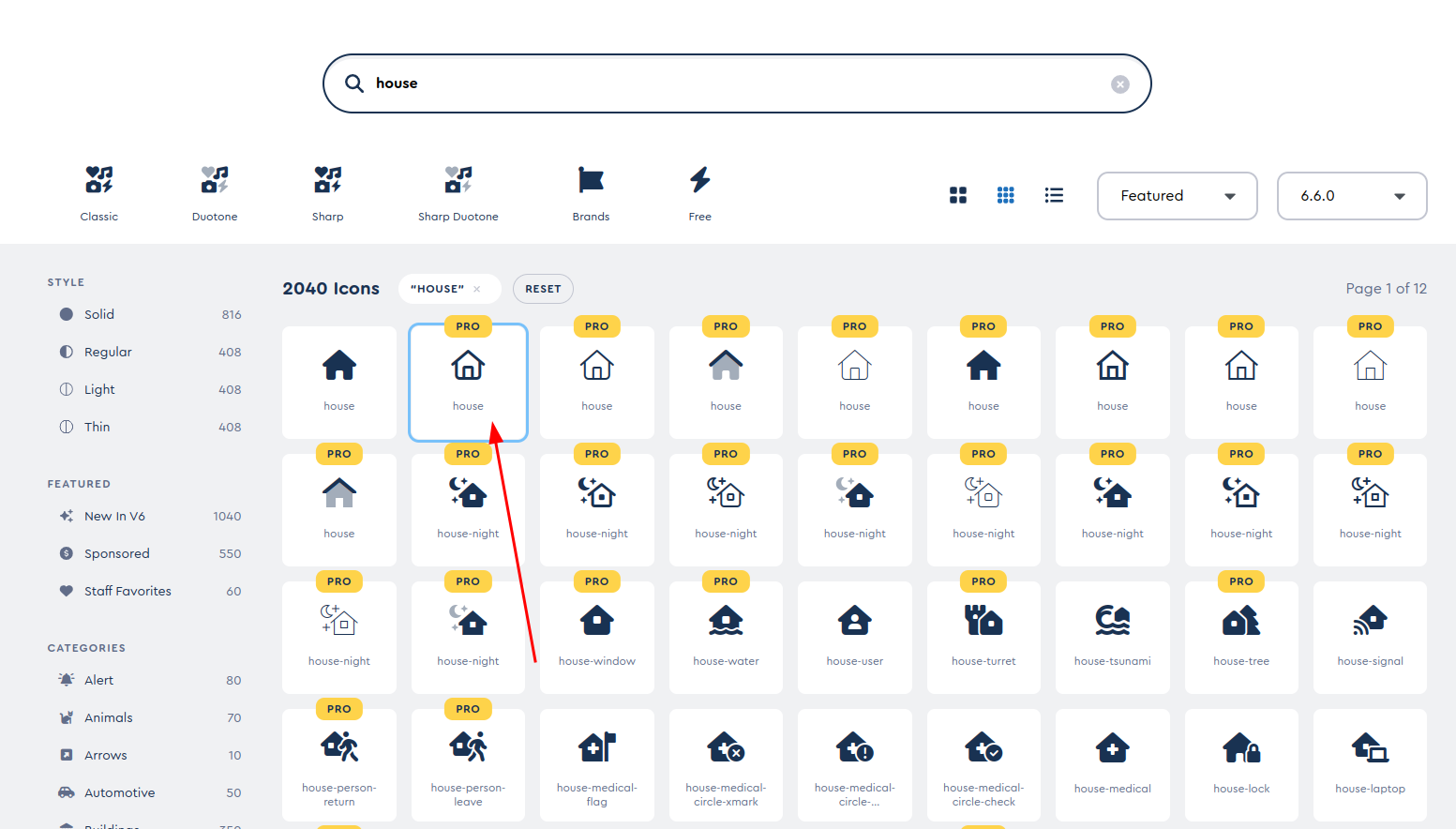Image resolution: width=1456 pixels, height=829 pixels.
Task: Open the house-signal icon
Action: (x=1369, y=636)
